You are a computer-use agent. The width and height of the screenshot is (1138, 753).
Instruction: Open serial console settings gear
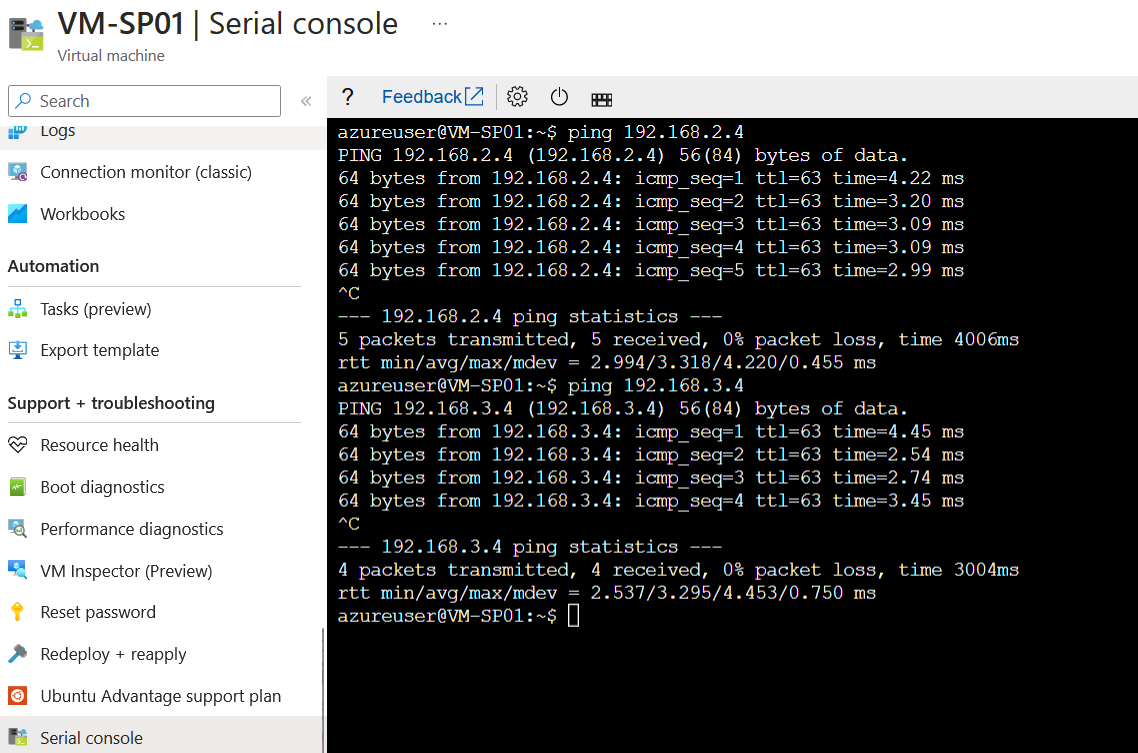click(x=517, y=96)
